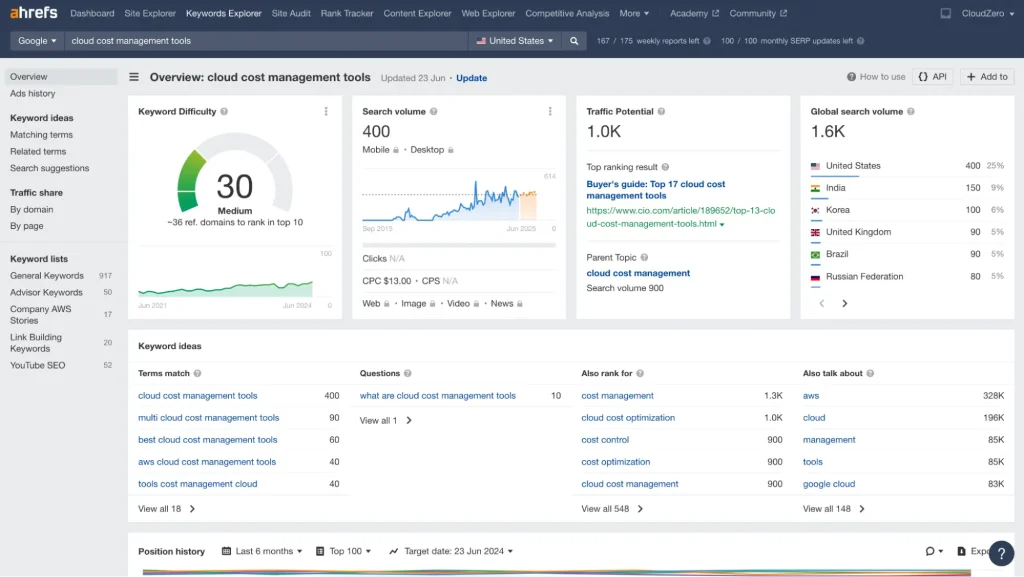Open Search volume card options menu
Screen dimensions: 1024x577
tap(550, 112)
